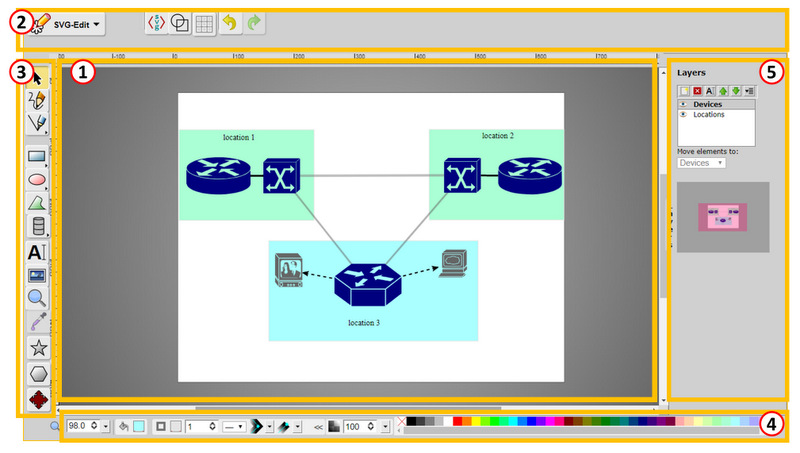Delete layer using the red X button

[x=697, y=91]
